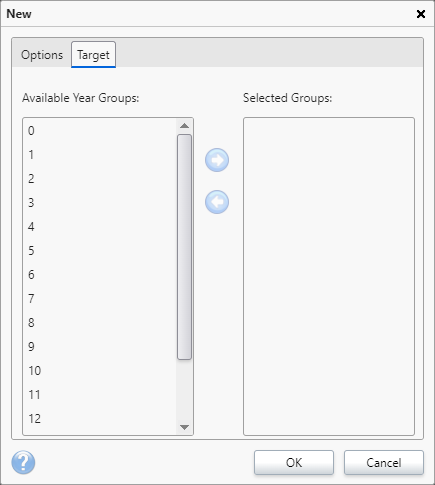This screenshot has height=485, width=435.
Task: Pick year group 5 from list
Action: pos(99,251)
